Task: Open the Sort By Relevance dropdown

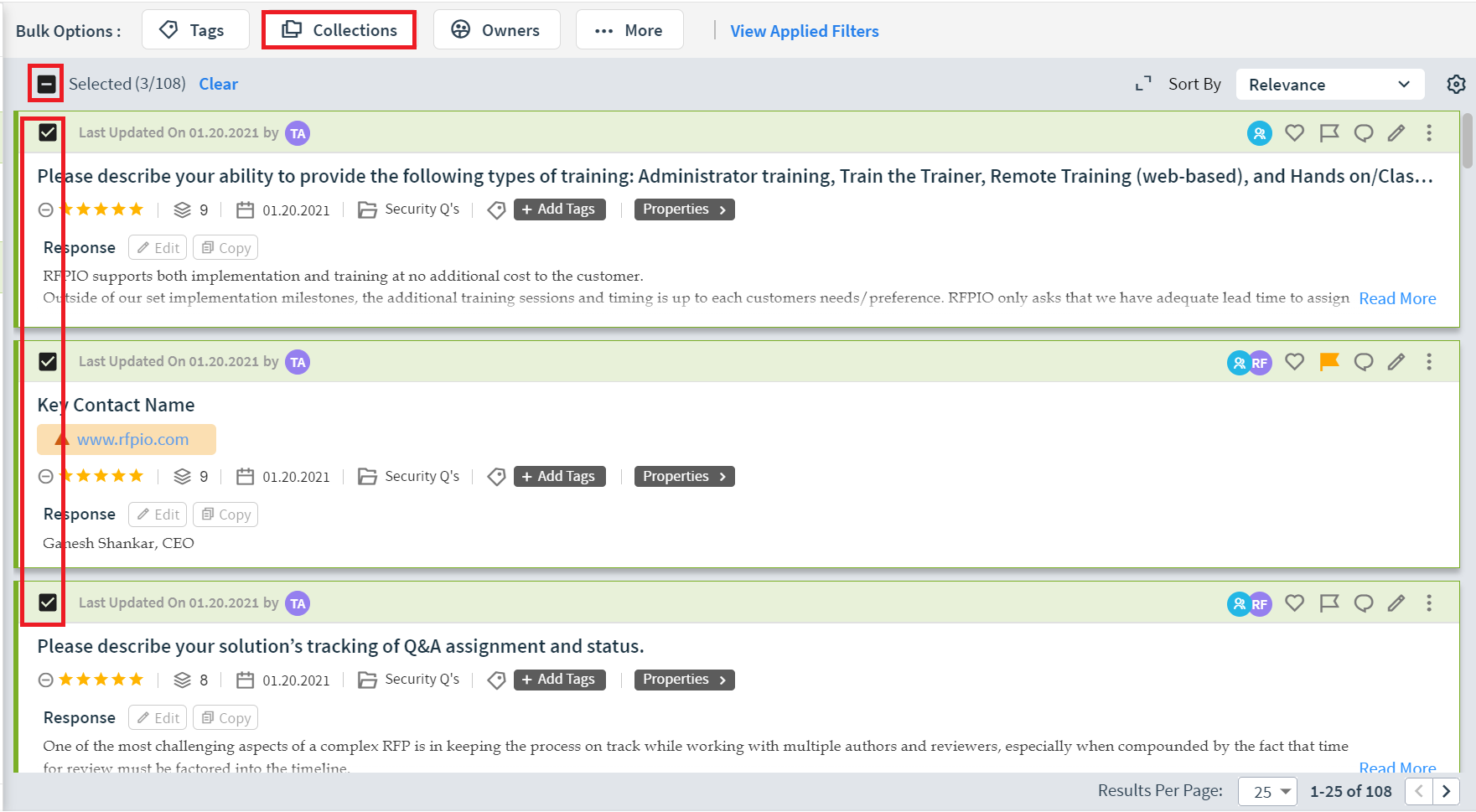Action: (x=1330, y=85)
